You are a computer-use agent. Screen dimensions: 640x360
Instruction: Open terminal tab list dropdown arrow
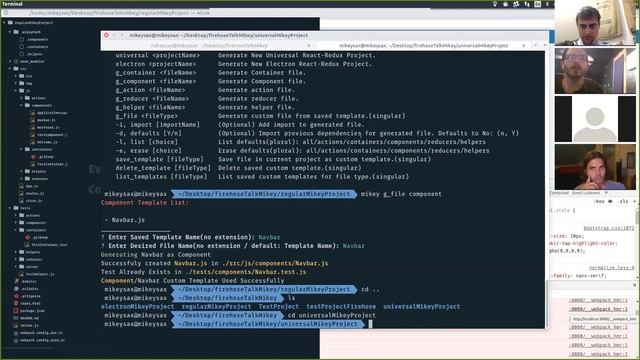point(545,45)
